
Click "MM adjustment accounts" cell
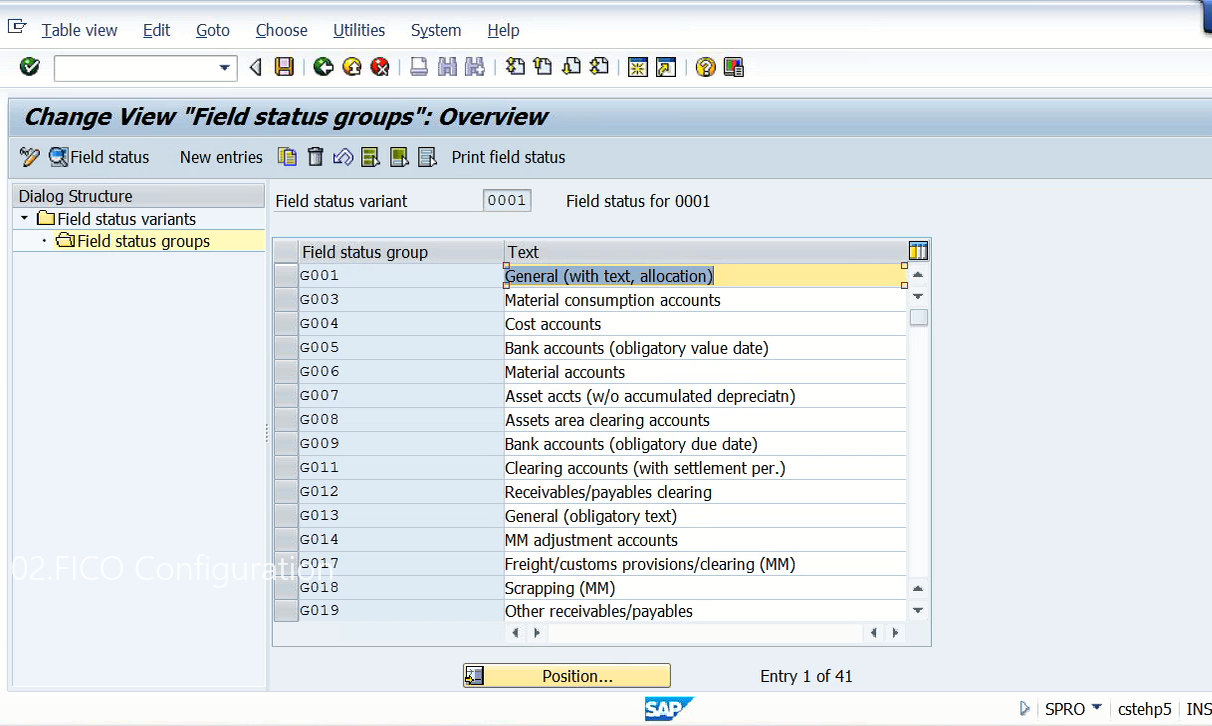pos(705,540)
